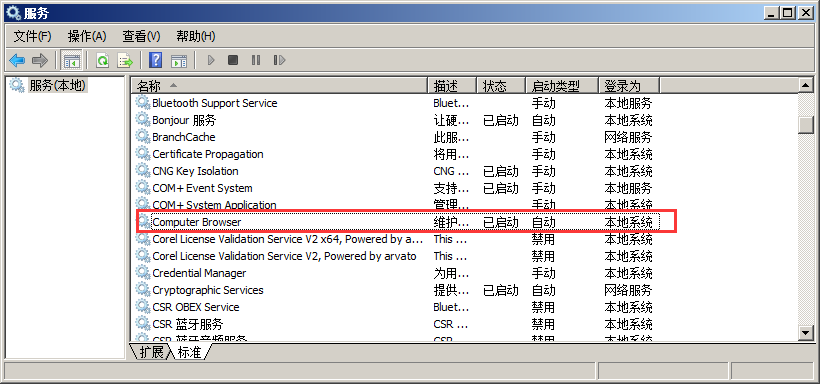Select the Computer Browser service row
820x384 pixels.
(398, 222)
